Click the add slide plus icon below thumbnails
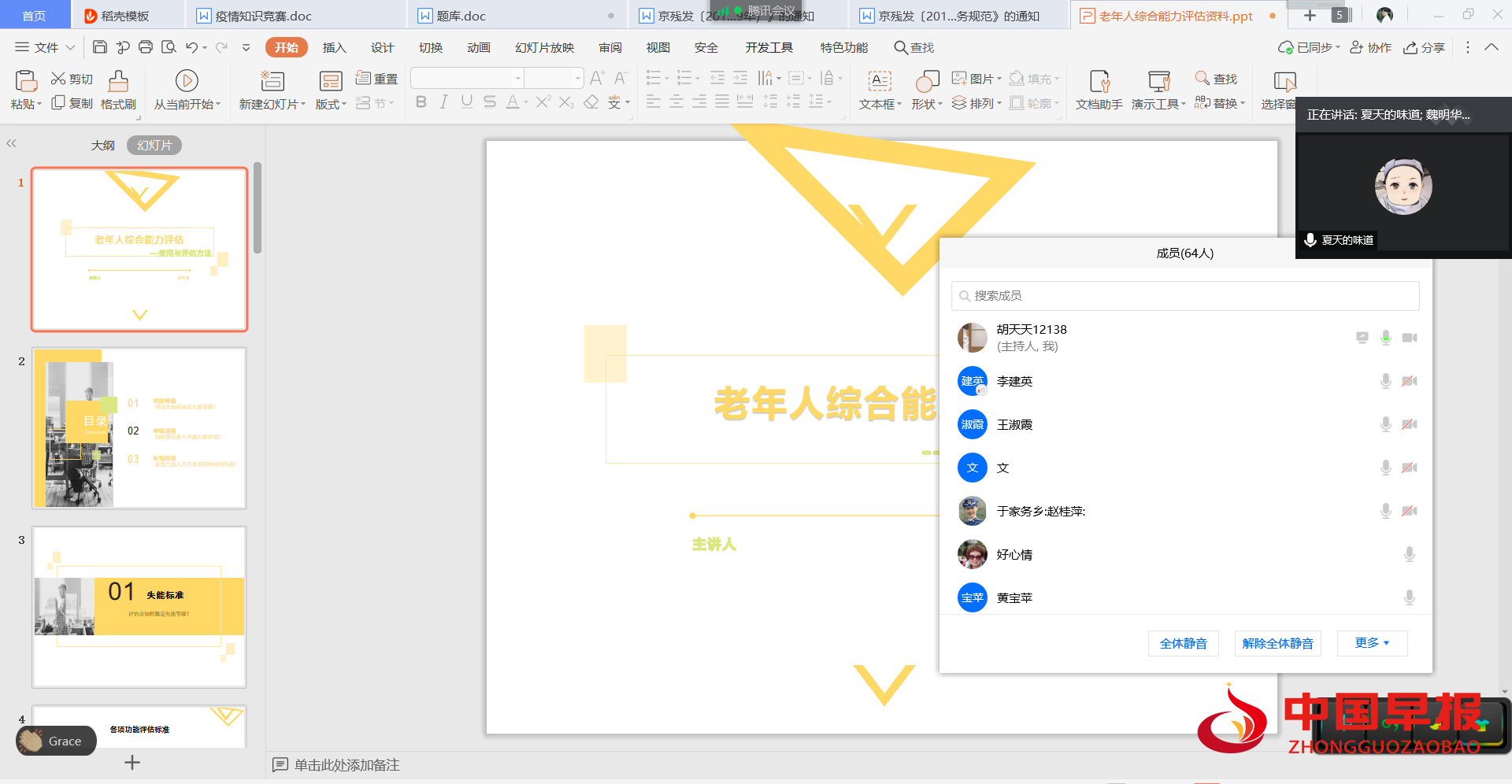The height and width of the screenshot is (784, 1512). (x=132, y=762)
